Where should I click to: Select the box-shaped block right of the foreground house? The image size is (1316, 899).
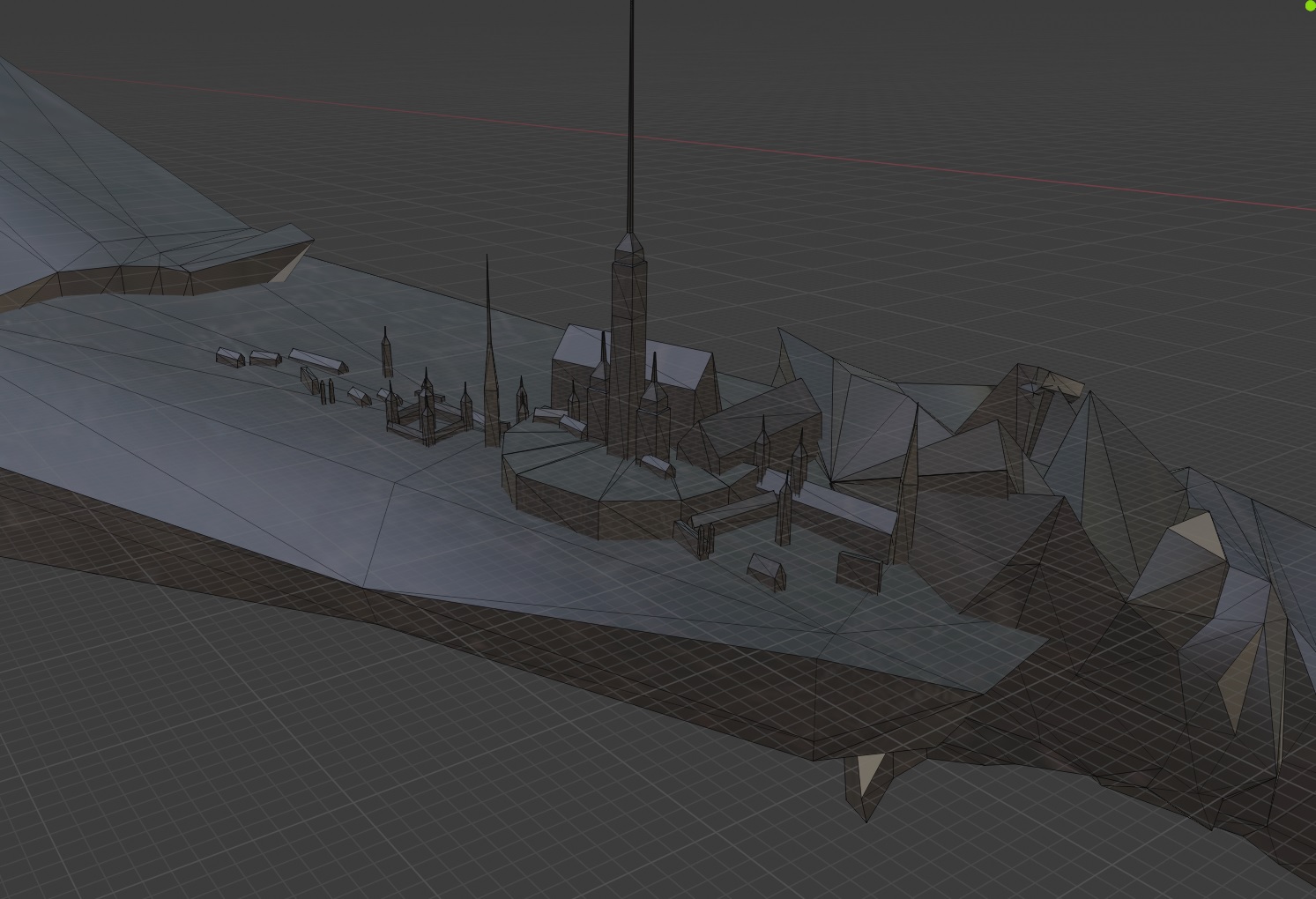click(858, 570)
